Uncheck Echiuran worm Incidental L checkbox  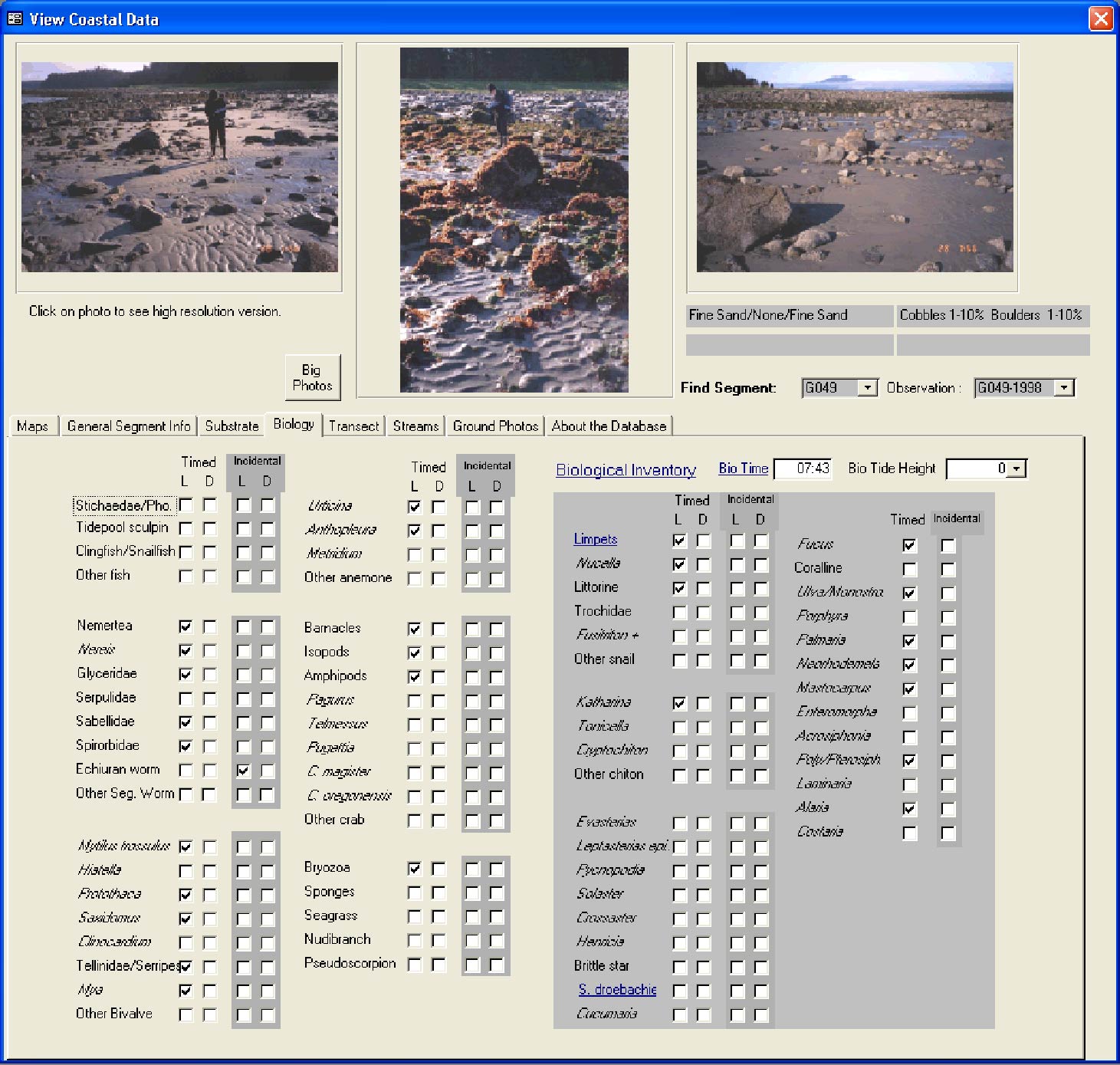coord(243,770)
